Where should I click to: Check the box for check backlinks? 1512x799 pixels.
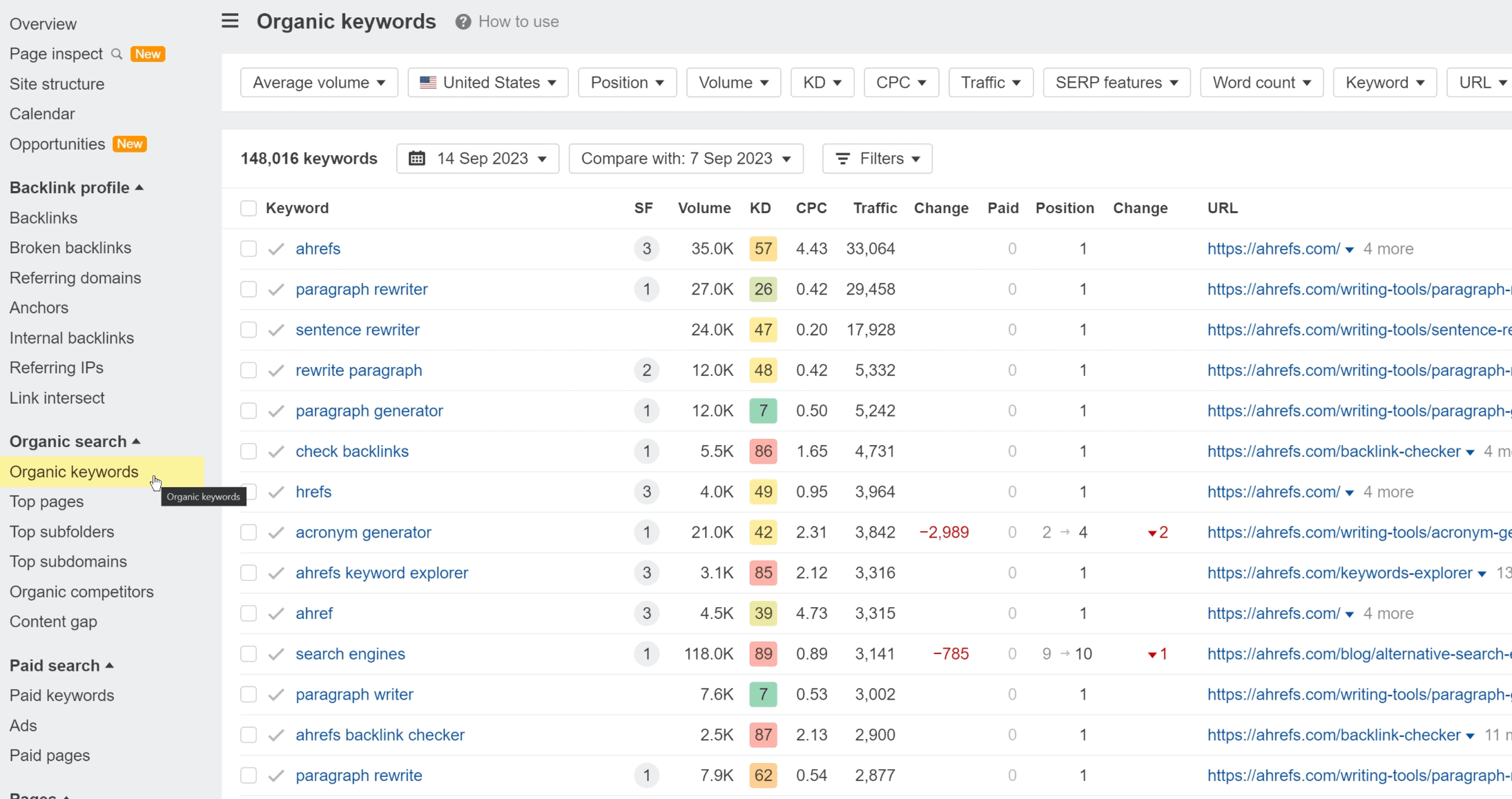coord(249,452)
